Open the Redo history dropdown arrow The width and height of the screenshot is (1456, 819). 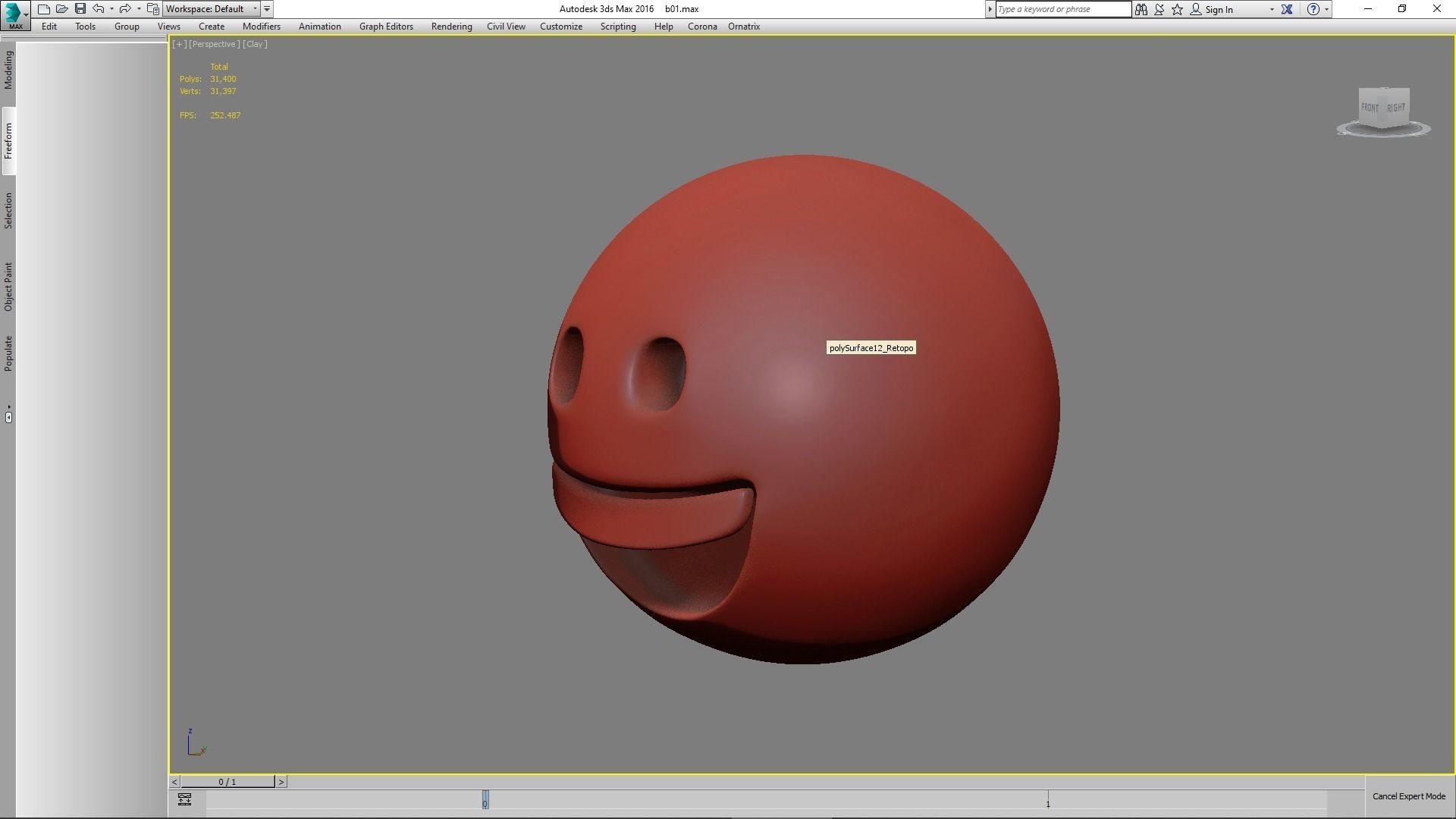(139, 9)
